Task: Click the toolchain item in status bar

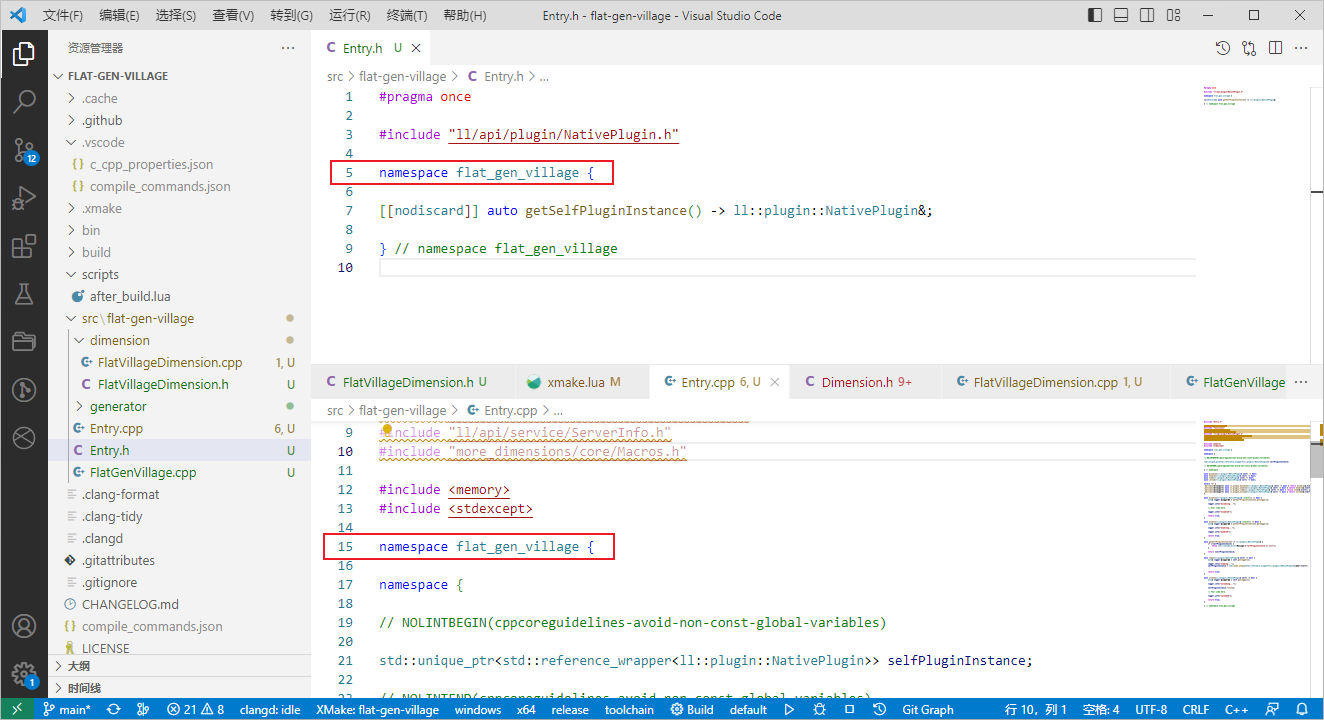Action: (x=629, y=709)
